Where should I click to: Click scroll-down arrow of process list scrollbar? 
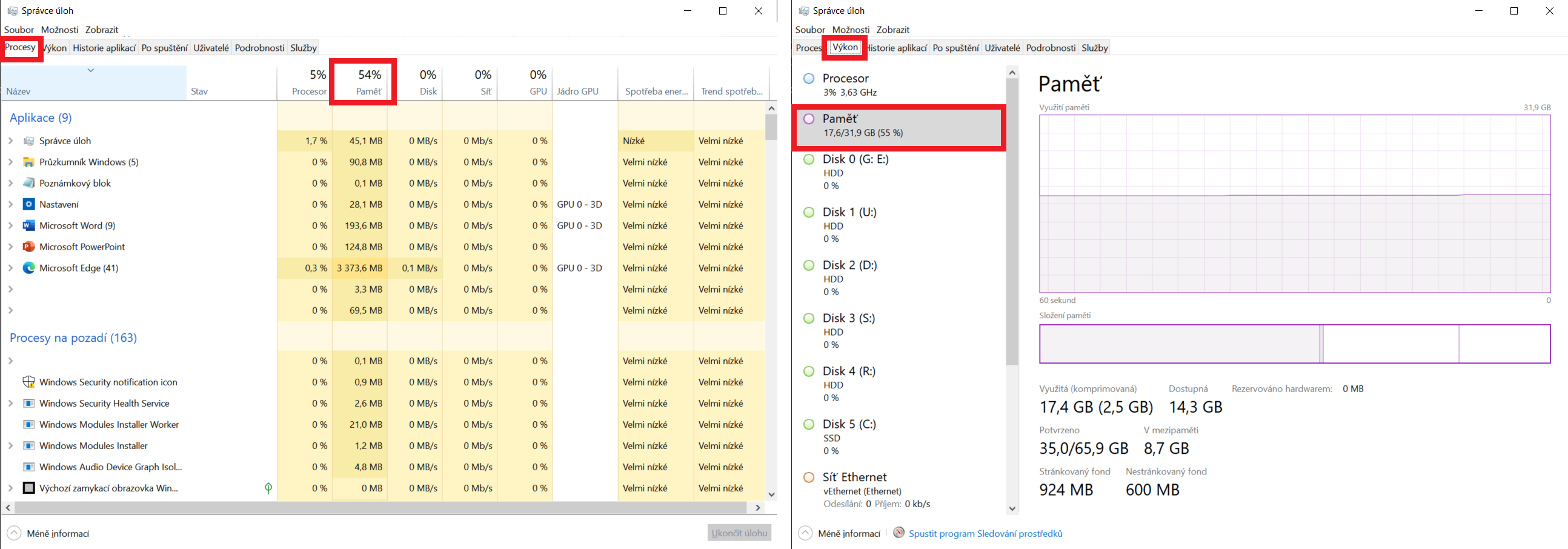pyautogui.click(x=771, y=494)
